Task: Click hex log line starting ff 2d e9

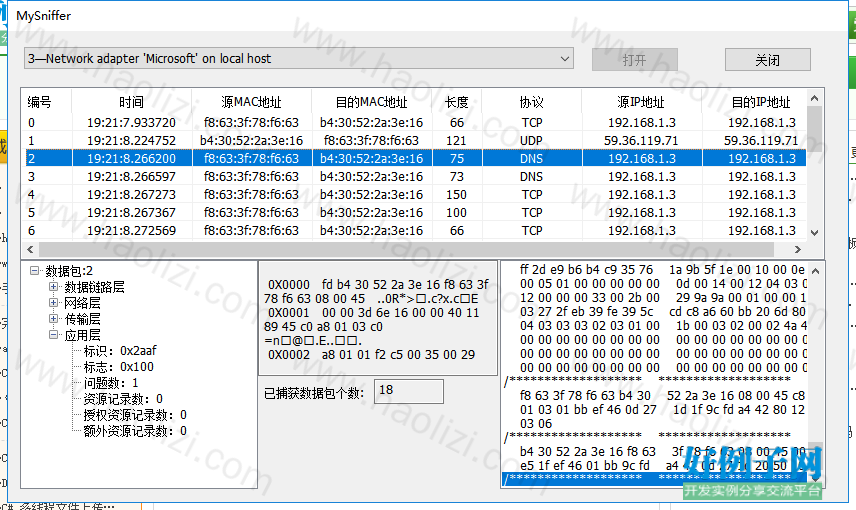Action: (662, 269)
